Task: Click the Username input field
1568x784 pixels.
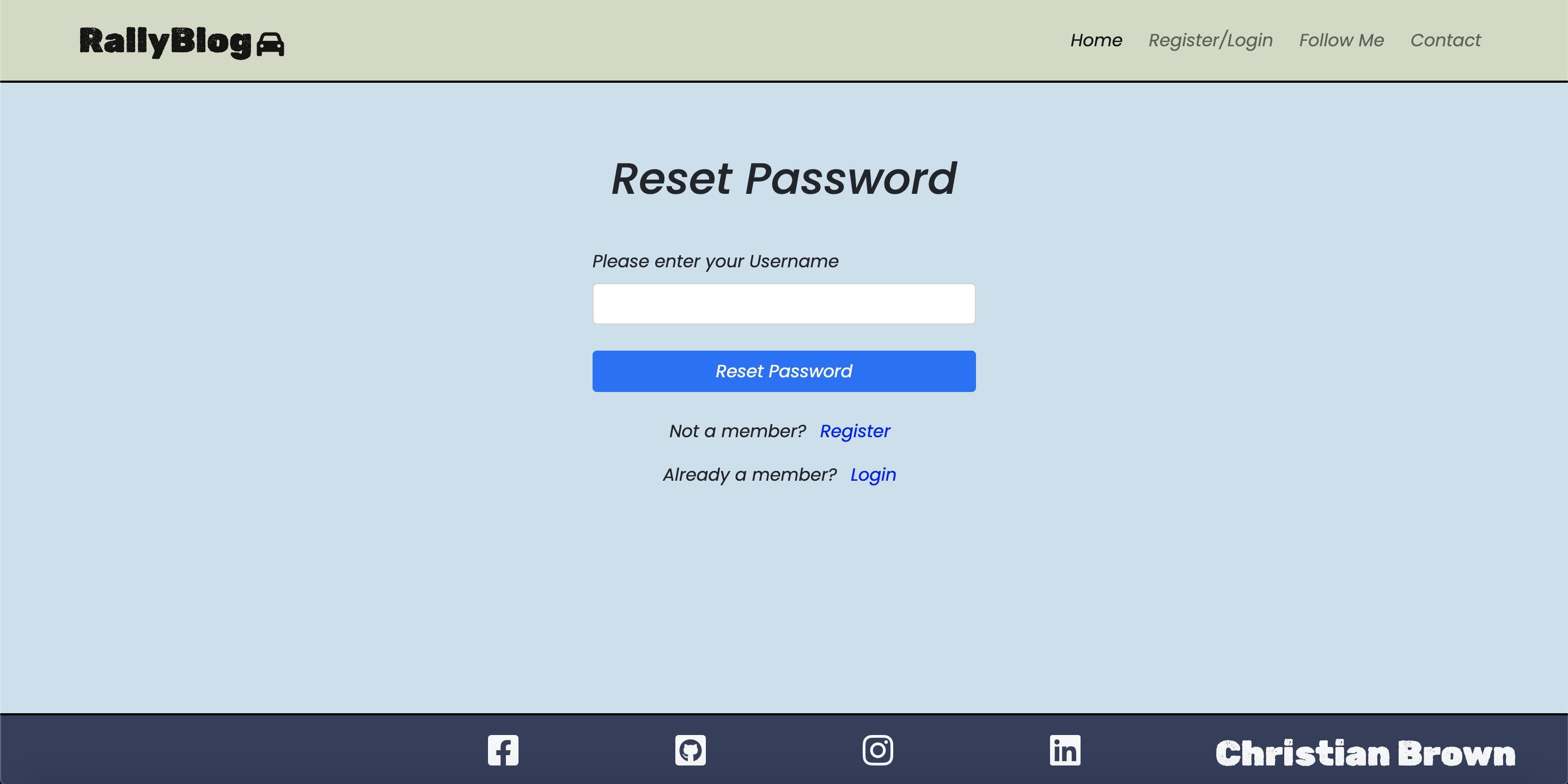Action: click(784, 303)
